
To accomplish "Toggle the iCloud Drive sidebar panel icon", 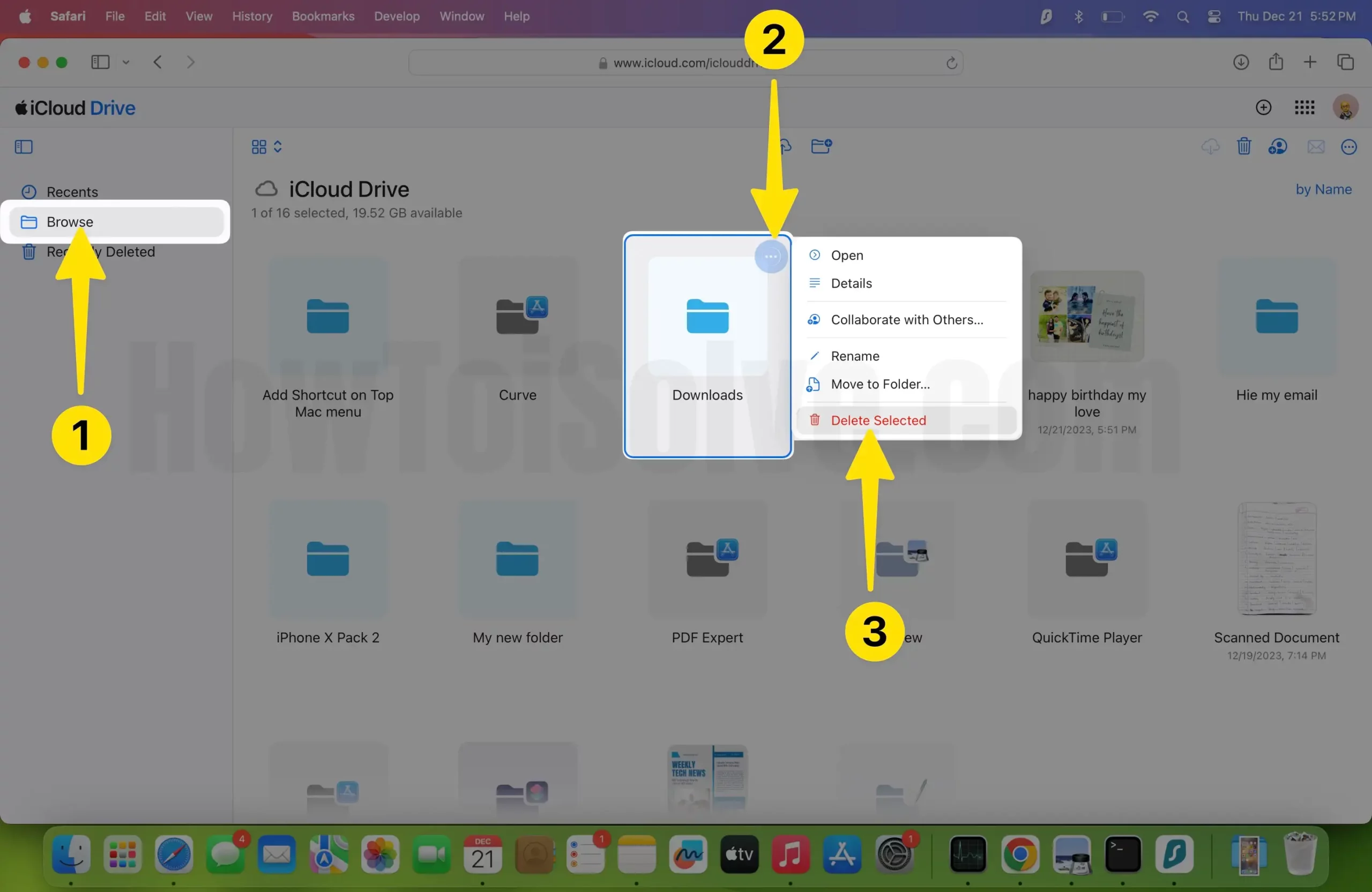I will pyautogui.click(x=24, y=147).
